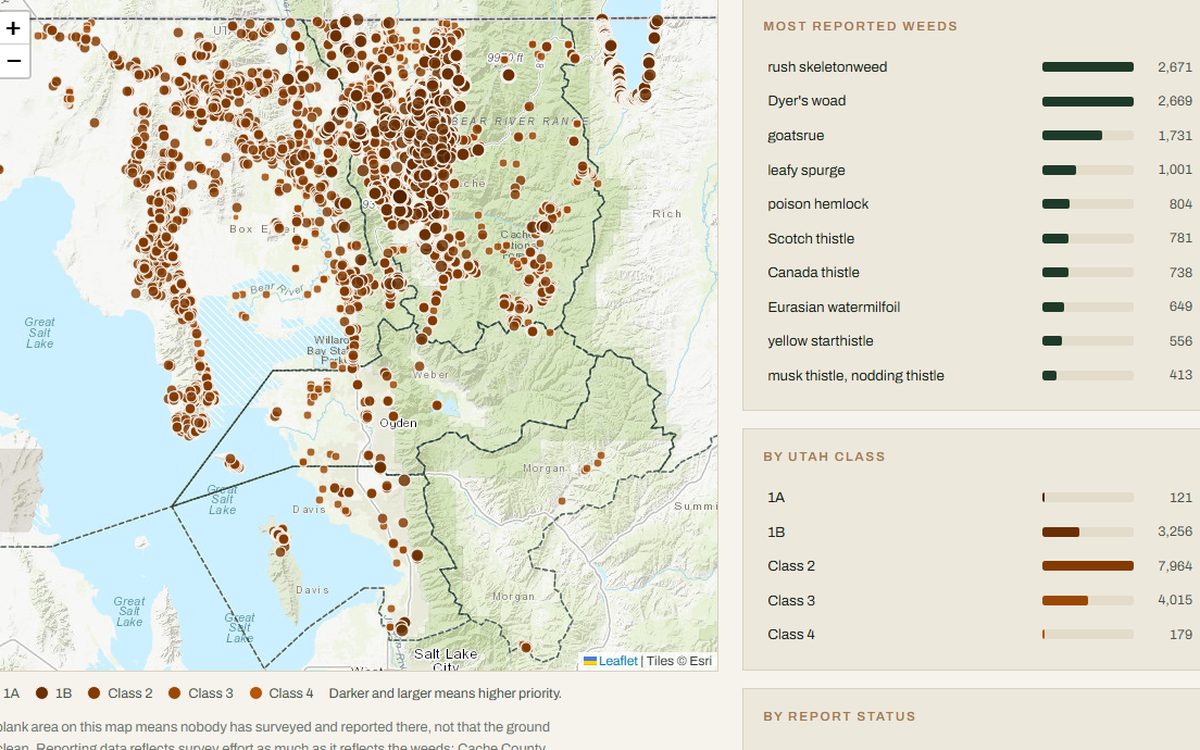Click the Class 3 row label
The height and width of the screenshot is (750, 1200).
[791, 600]
